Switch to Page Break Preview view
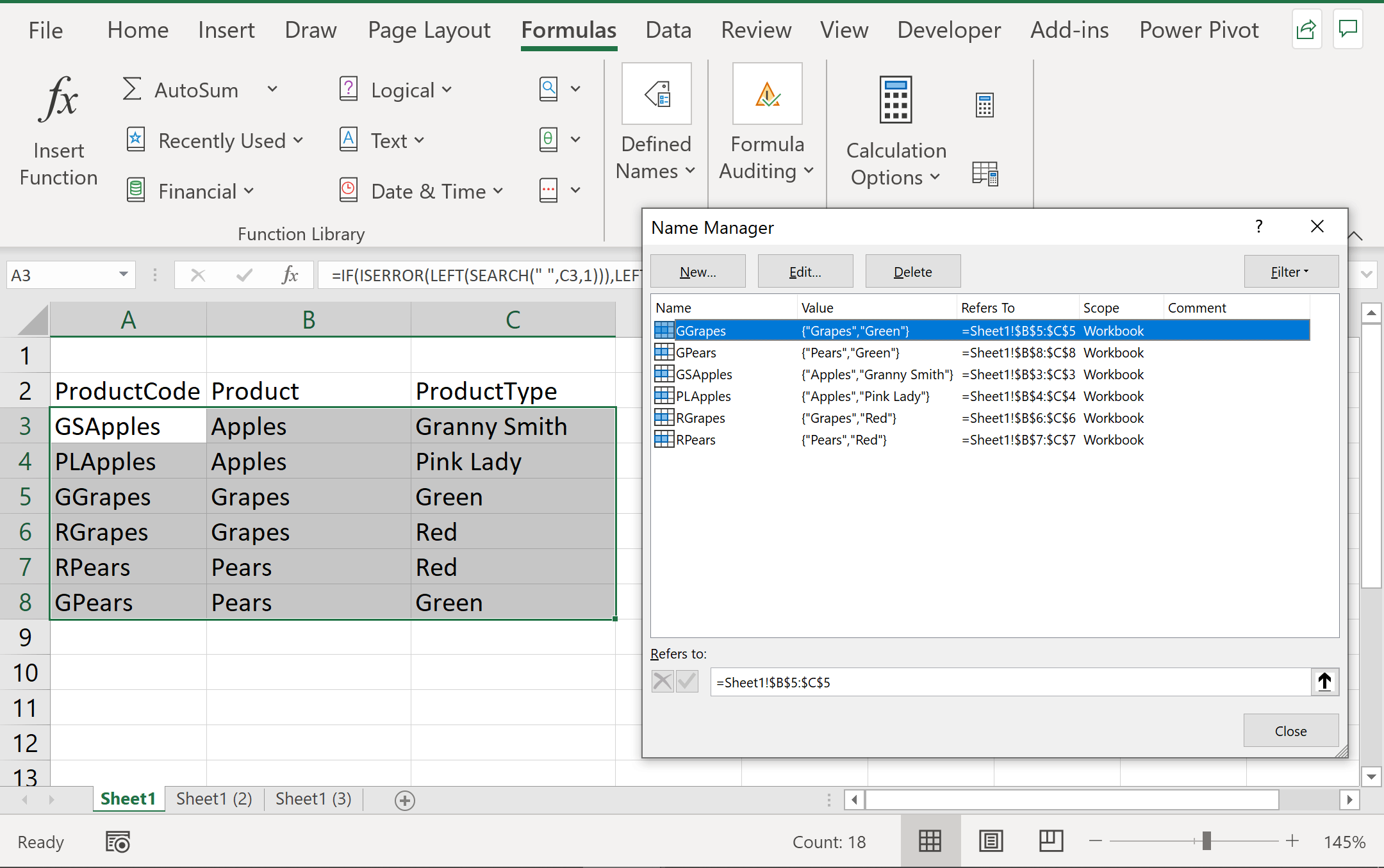The width and height of the screenshot is (1384, 868). pos(1051,841)
